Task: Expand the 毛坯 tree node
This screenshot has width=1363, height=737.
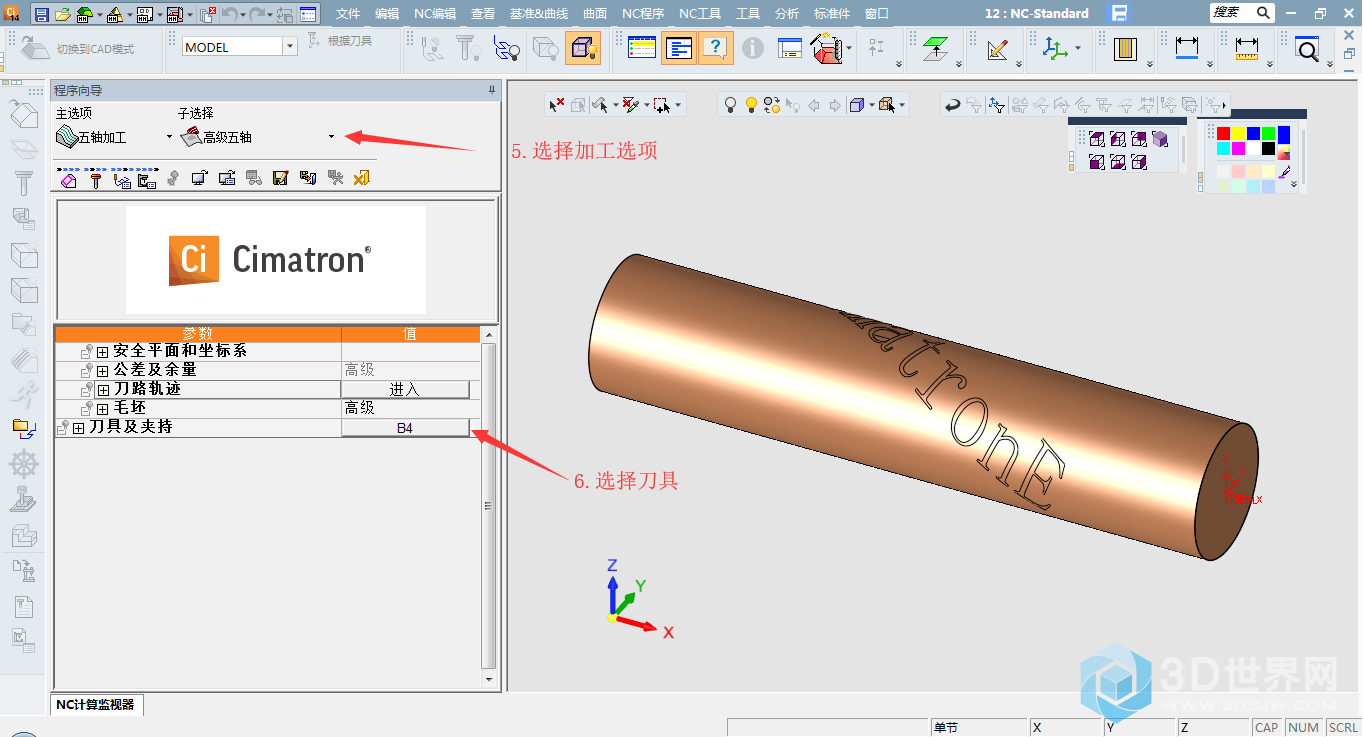Action: (x=103, y=409)
